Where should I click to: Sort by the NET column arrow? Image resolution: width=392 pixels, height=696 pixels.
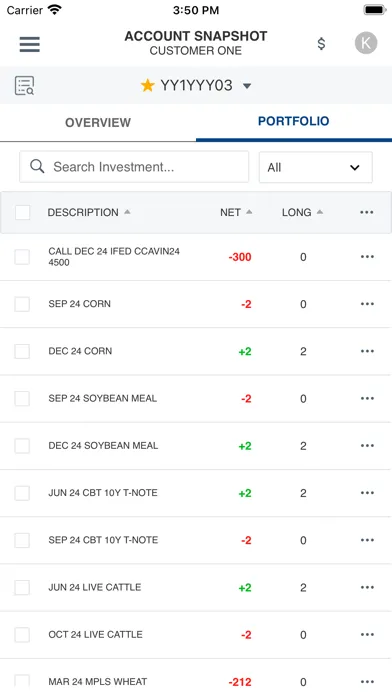(249, 212)
